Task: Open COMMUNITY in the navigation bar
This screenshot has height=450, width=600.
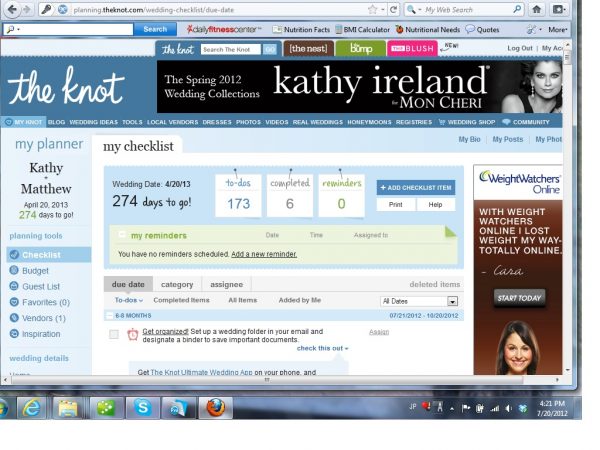Action: coord(526,122)
